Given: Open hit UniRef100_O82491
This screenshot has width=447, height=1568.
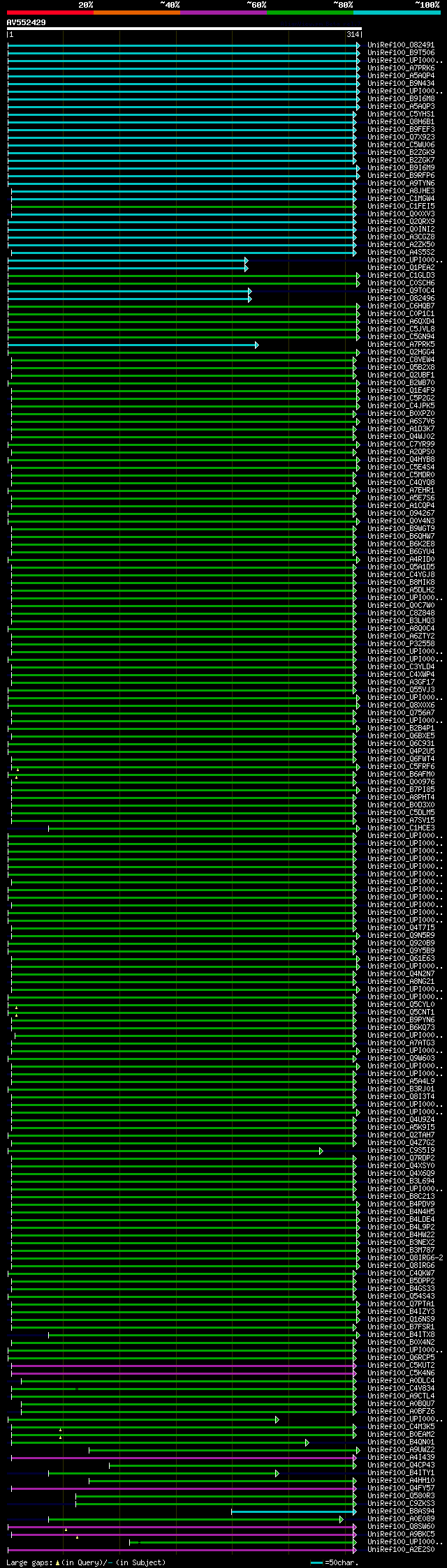Looking at the screenshot, I should (401, 45).
